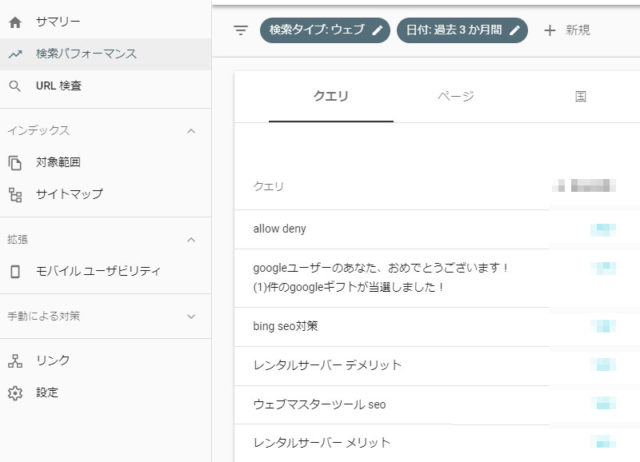Click the network icon beside リンク
640x462 pixels.
15,361
